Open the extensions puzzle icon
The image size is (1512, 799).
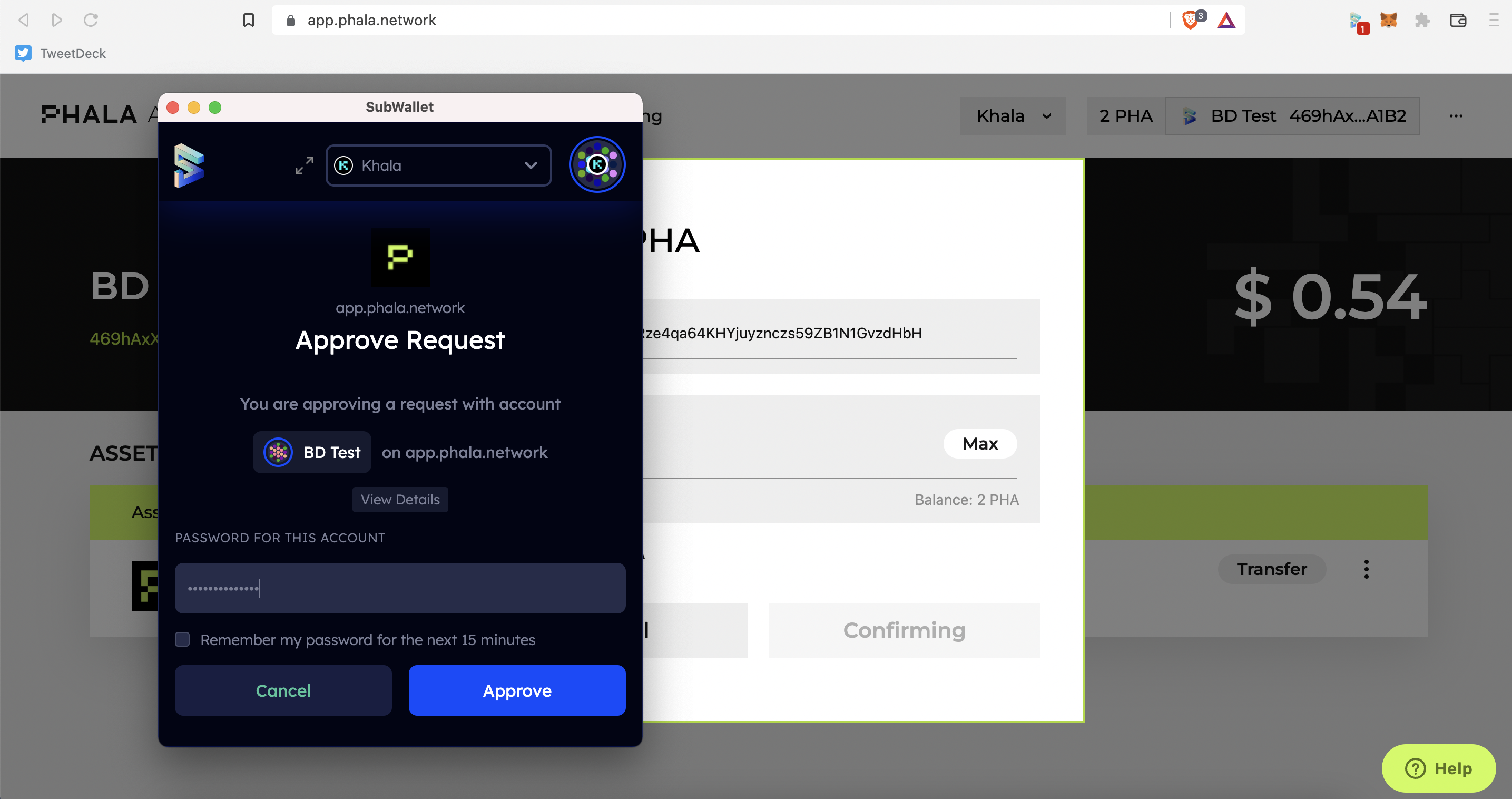pos(1422,20)
